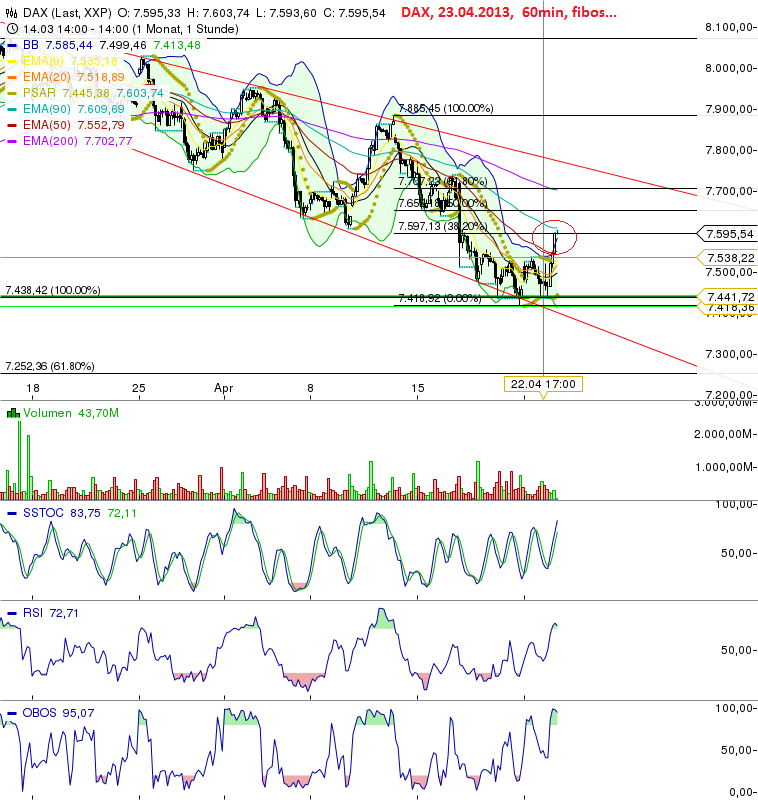Screen dimensions: 758x800
Task: Click the 7.885,45 (100.00%) Fibonacci label
Action: (446, 108)
